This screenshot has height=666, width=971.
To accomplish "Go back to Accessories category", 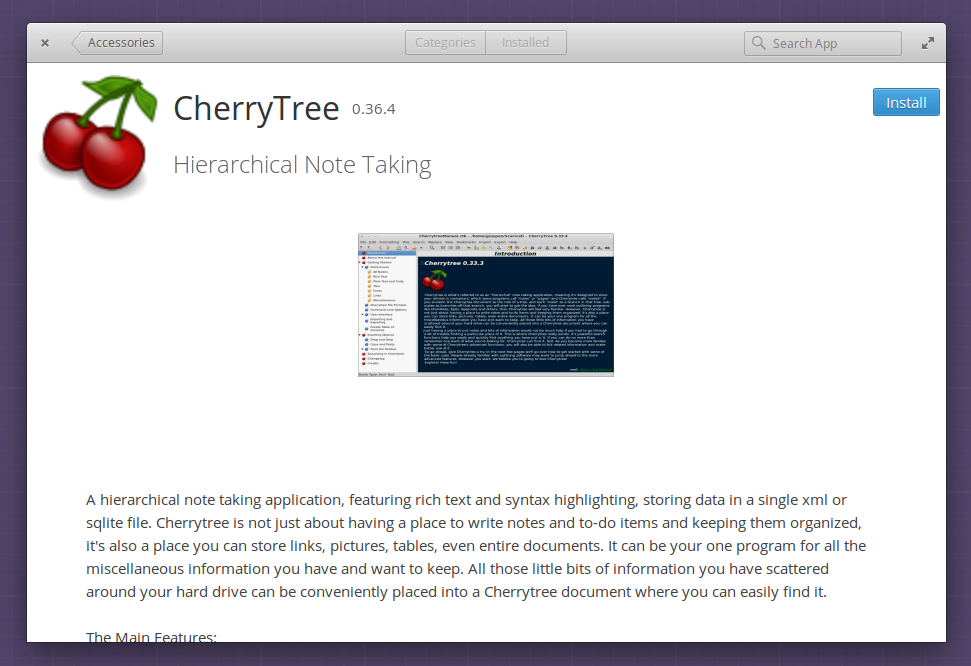I will click(x=118, y=43).
